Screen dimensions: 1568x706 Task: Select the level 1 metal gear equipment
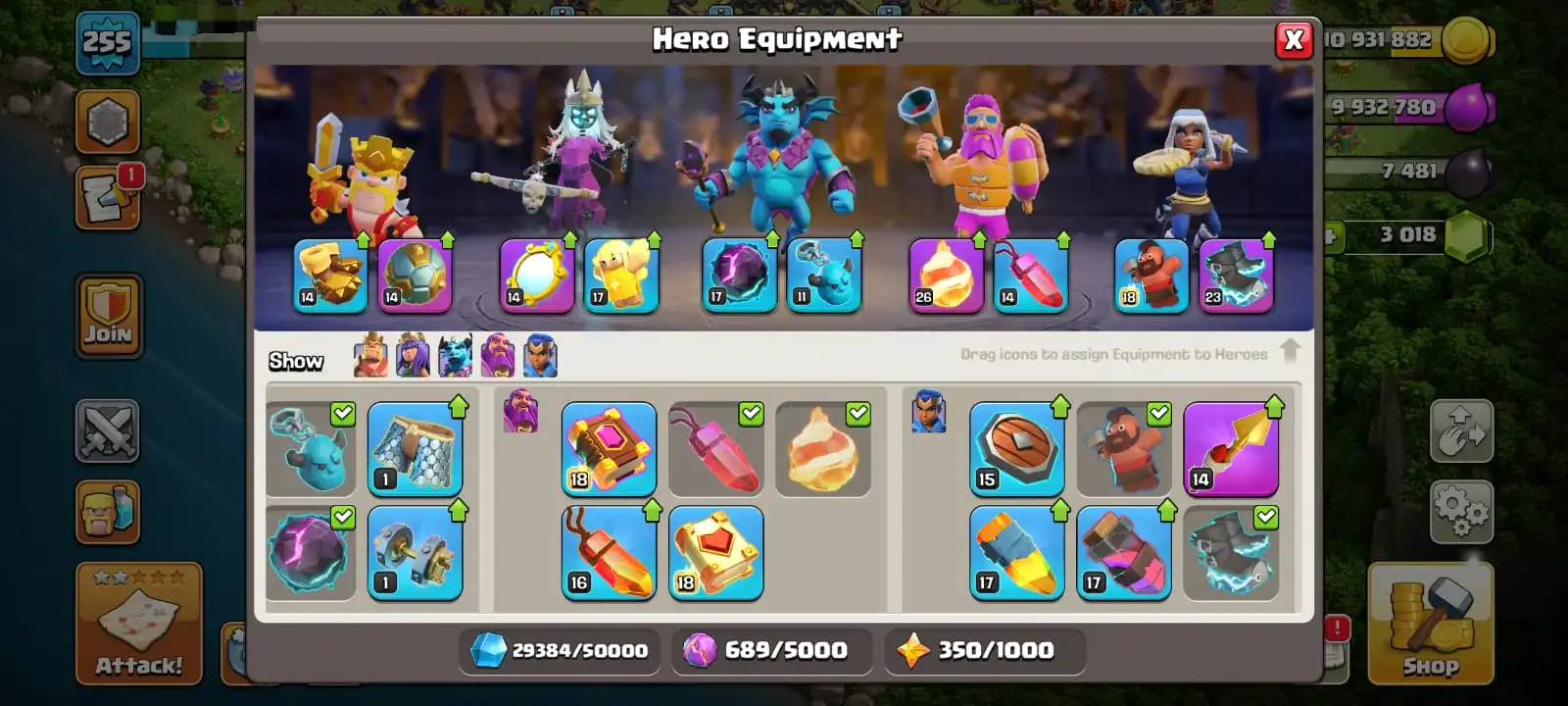[x=415, y=553]
